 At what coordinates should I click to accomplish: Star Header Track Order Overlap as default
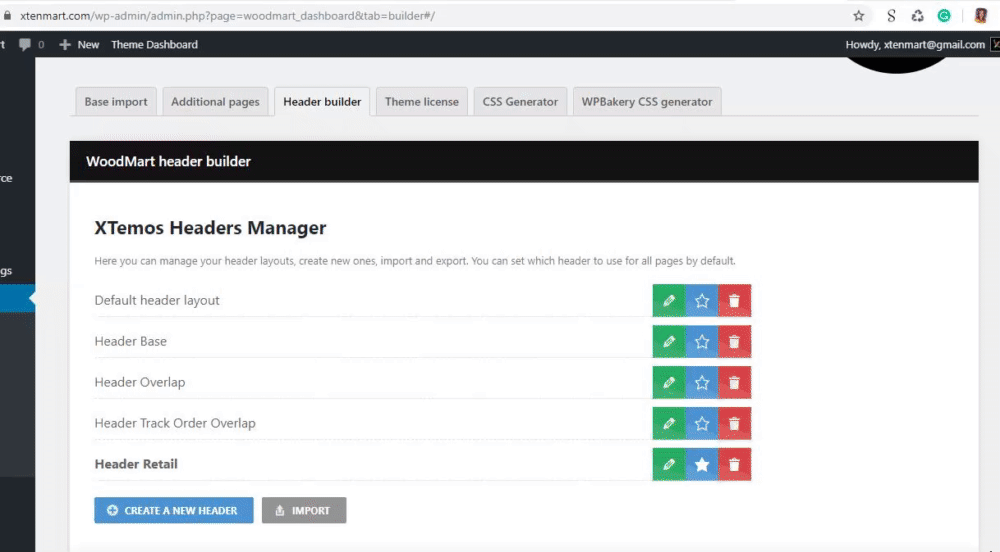point(702,423)
